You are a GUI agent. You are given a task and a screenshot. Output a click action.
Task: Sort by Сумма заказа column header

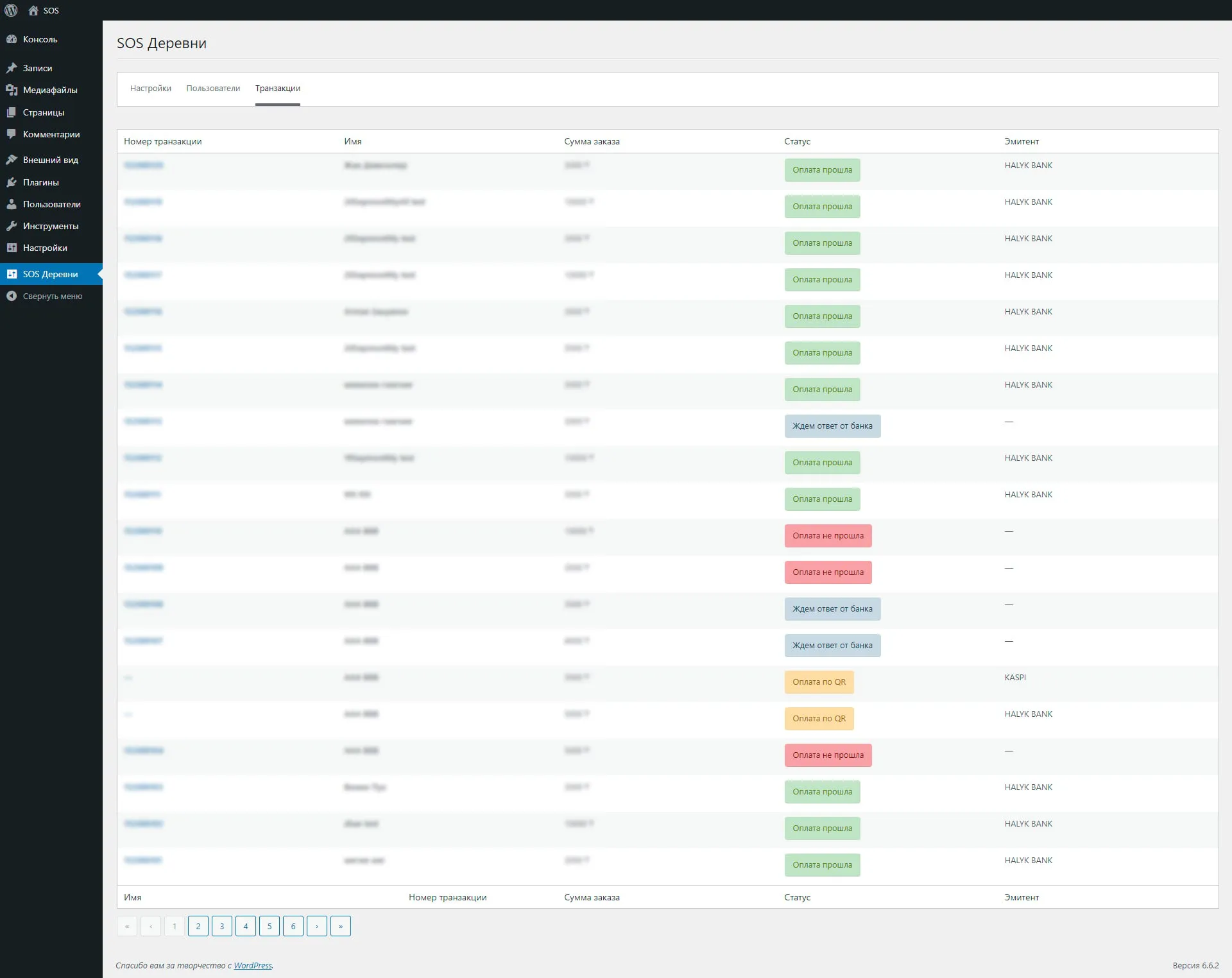(x=592, y=141)
